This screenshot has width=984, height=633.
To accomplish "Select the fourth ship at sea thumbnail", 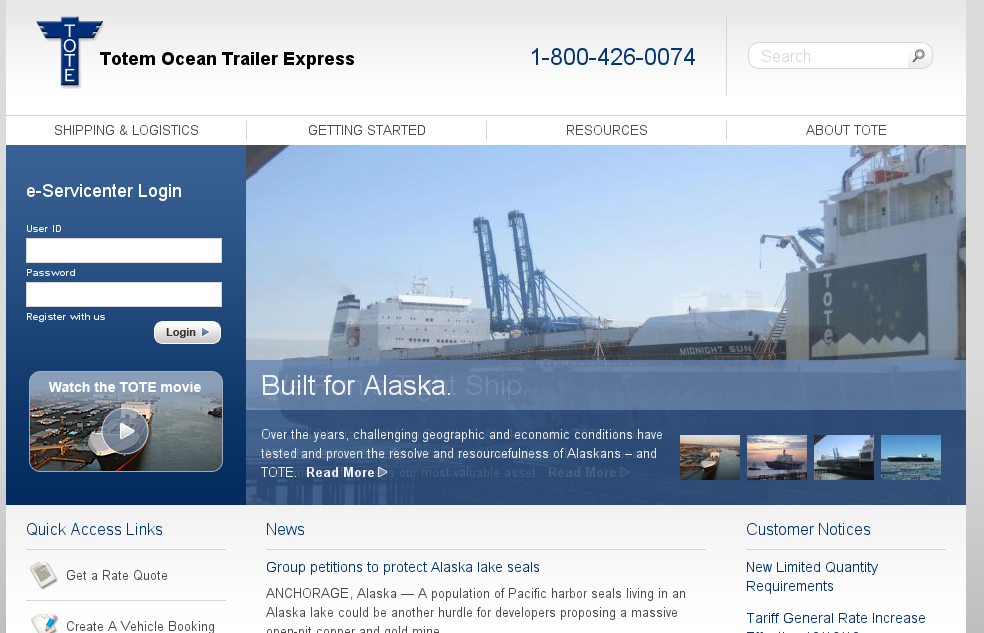I will pyautogui.click(x=911, y=457).
